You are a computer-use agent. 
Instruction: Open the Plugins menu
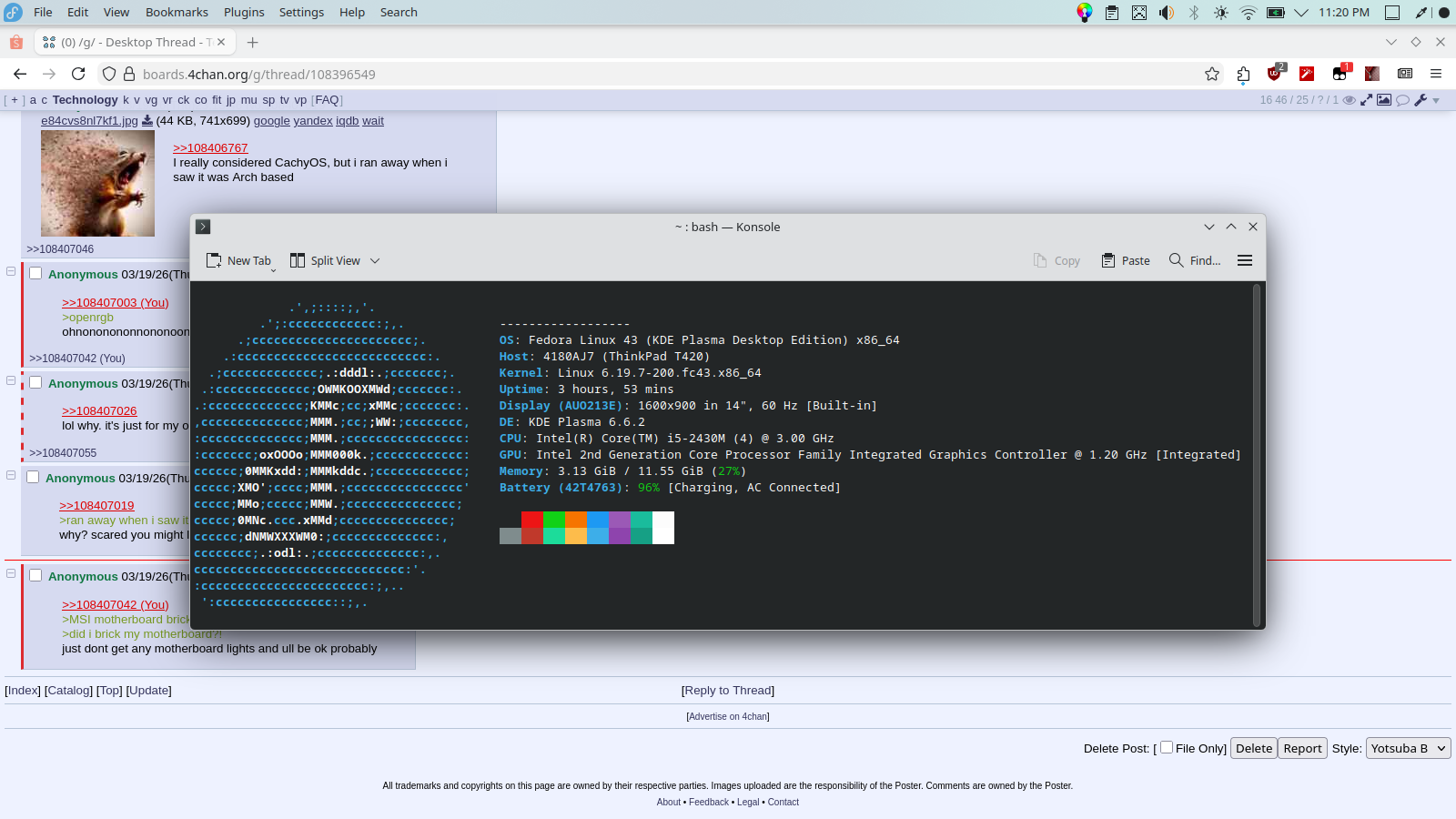[244, 12]
